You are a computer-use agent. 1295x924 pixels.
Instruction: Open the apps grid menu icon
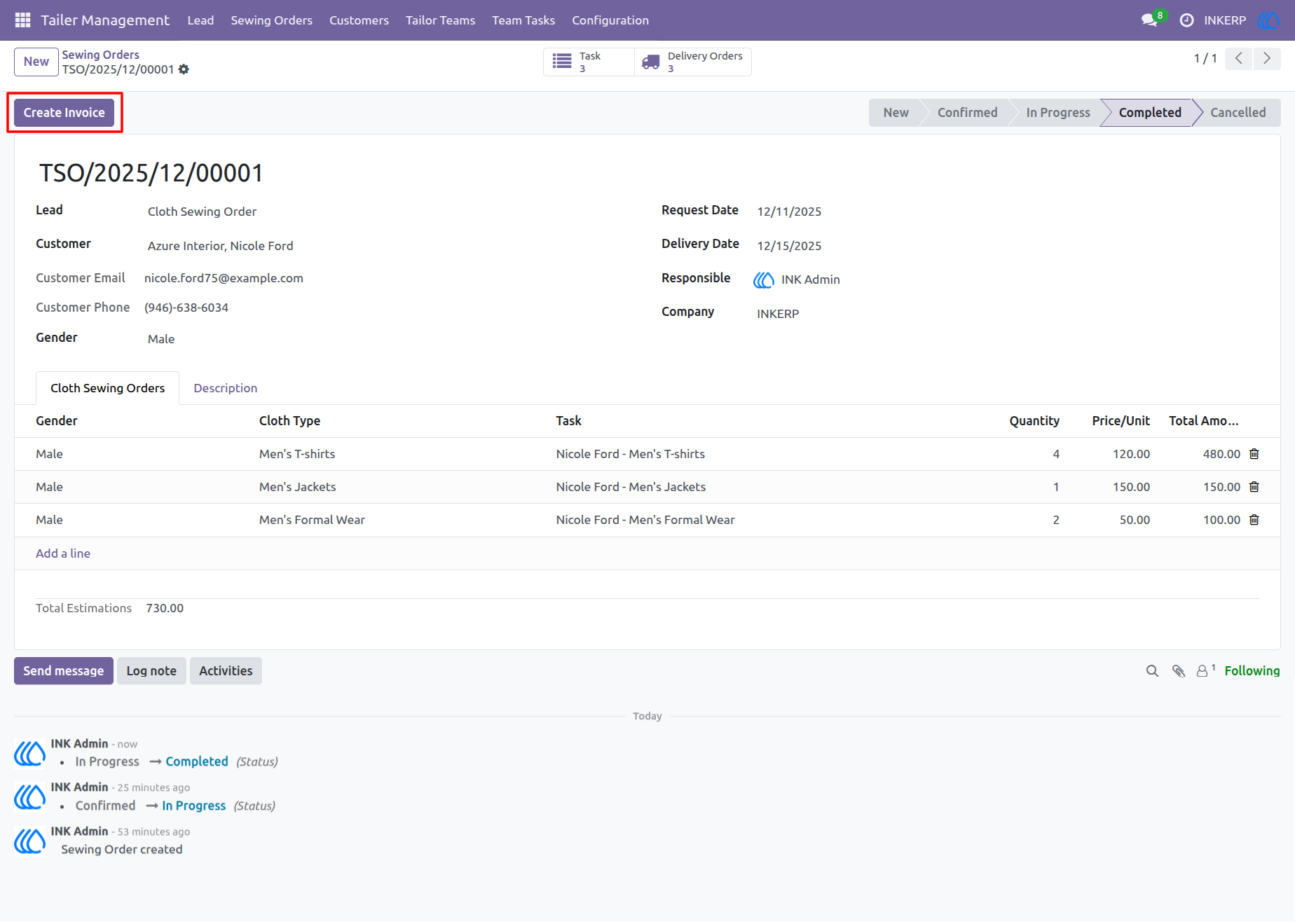pos(22,20)
